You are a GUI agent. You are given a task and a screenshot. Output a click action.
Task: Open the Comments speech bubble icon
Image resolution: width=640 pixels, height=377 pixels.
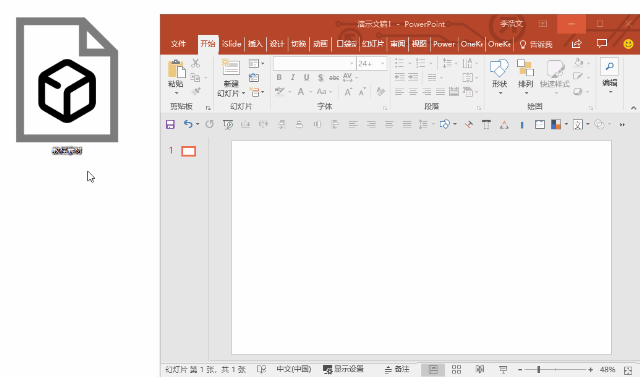click(x=602, y=43)
